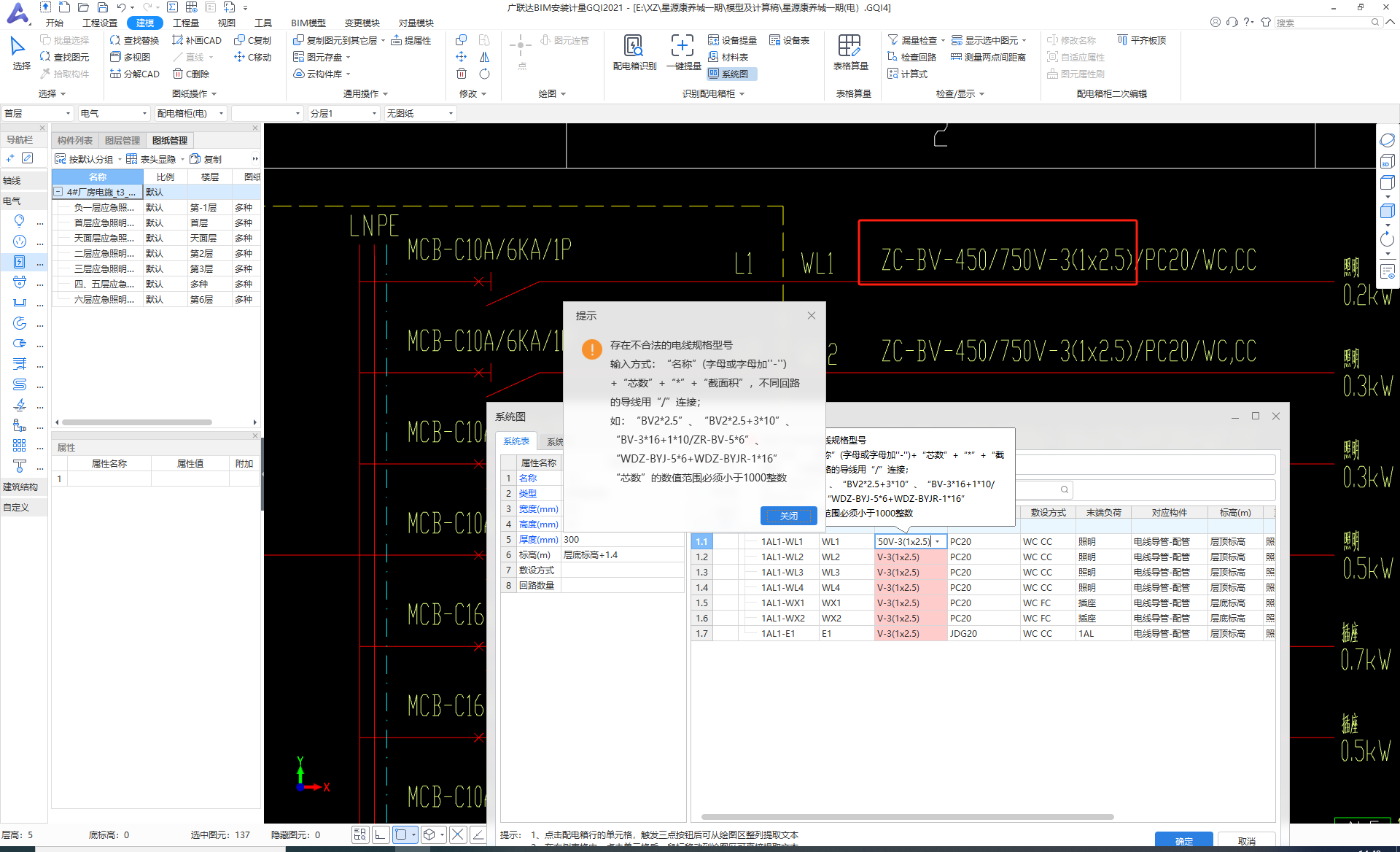Switch to the 构件列表 panel tab
The width and height of the screenshot is (1400, 852).
75,140
